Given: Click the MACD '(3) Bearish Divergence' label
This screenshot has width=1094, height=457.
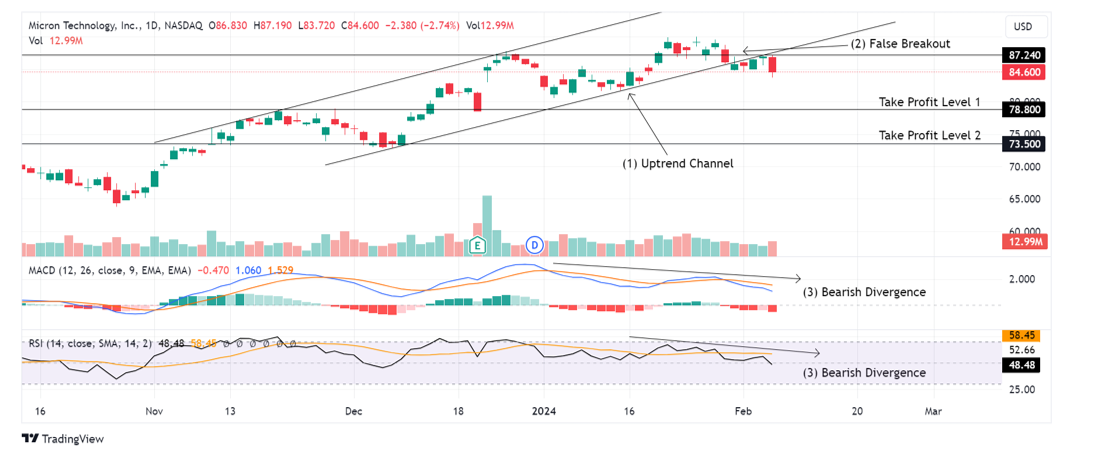Looking at the screenshot, I should tap(865, 292).
